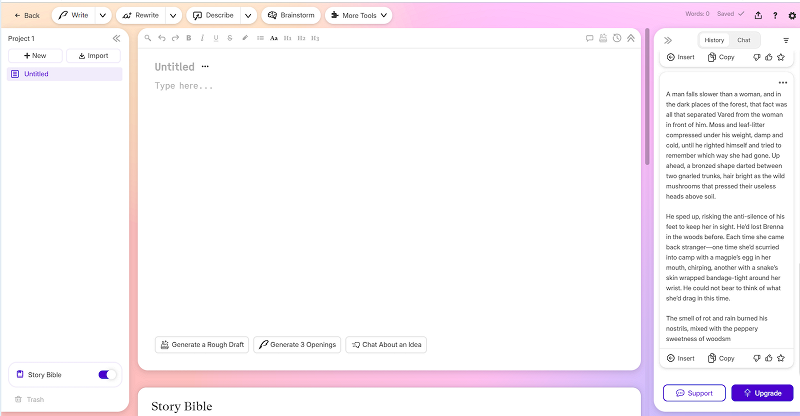Toggle the Story Bible switch

point(107,375)
